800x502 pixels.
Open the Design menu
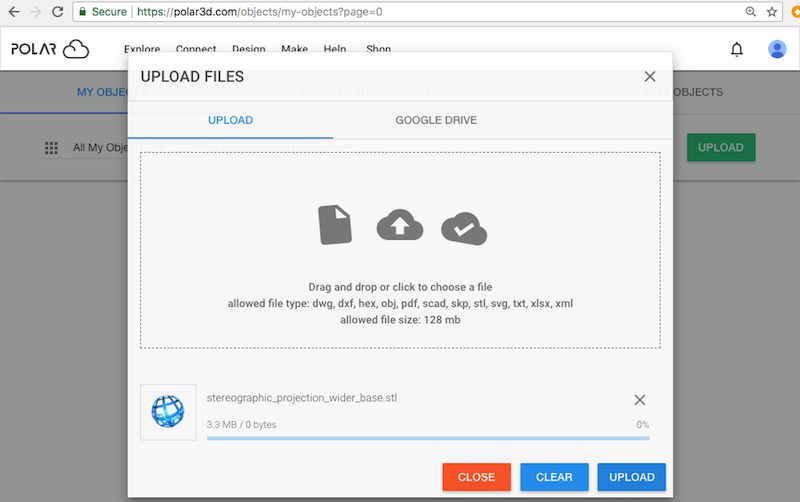[x=248, y=49]
